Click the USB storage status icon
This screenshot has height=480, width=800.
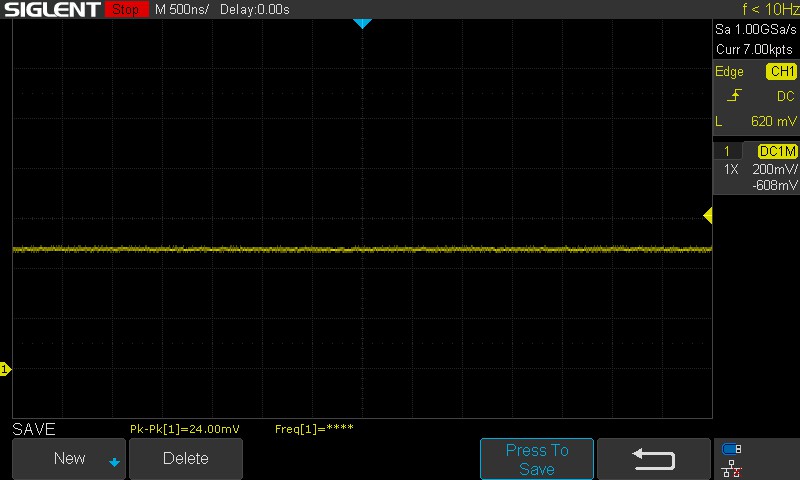coord(731,449)
